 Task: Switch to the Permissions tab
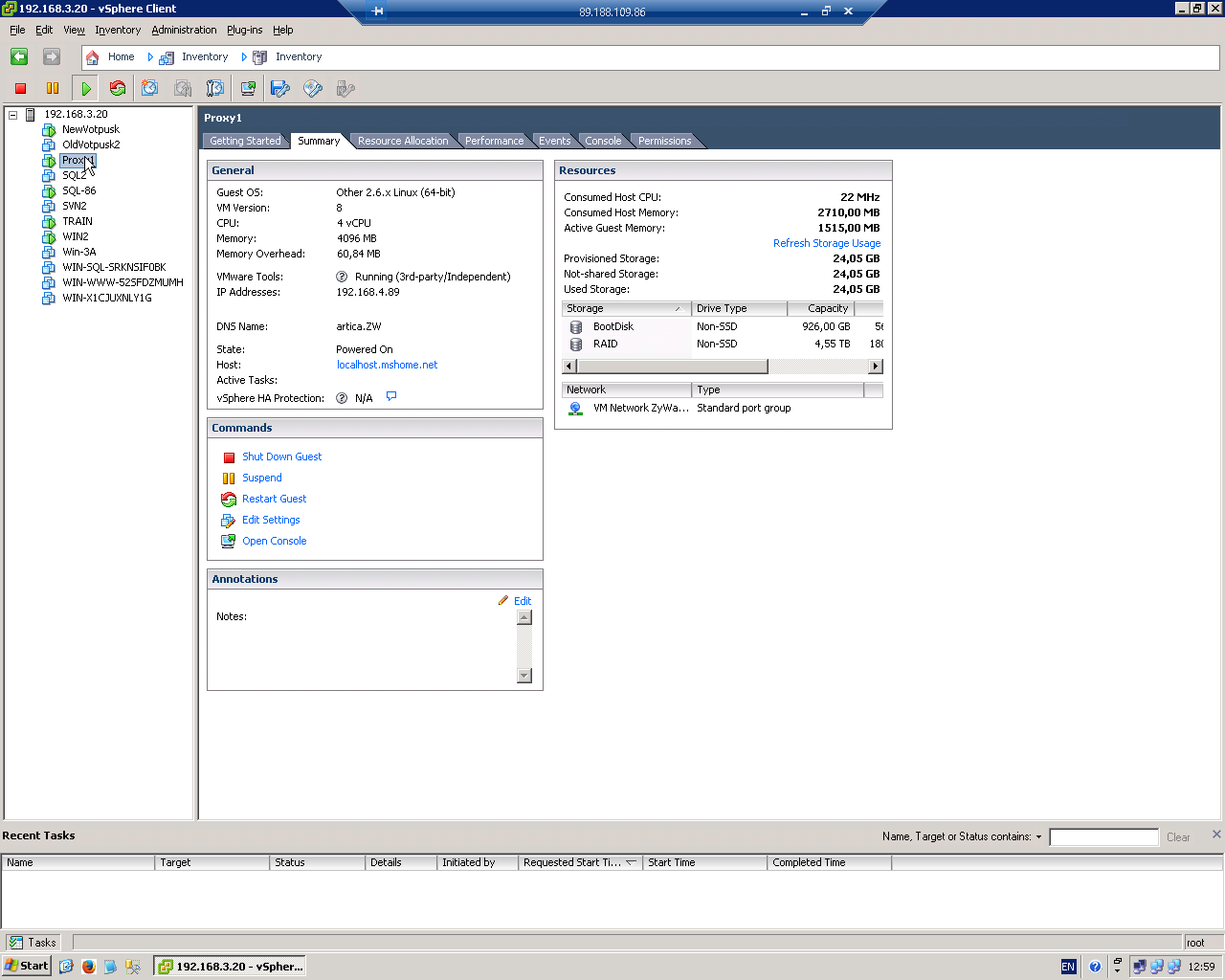point(664,141)
